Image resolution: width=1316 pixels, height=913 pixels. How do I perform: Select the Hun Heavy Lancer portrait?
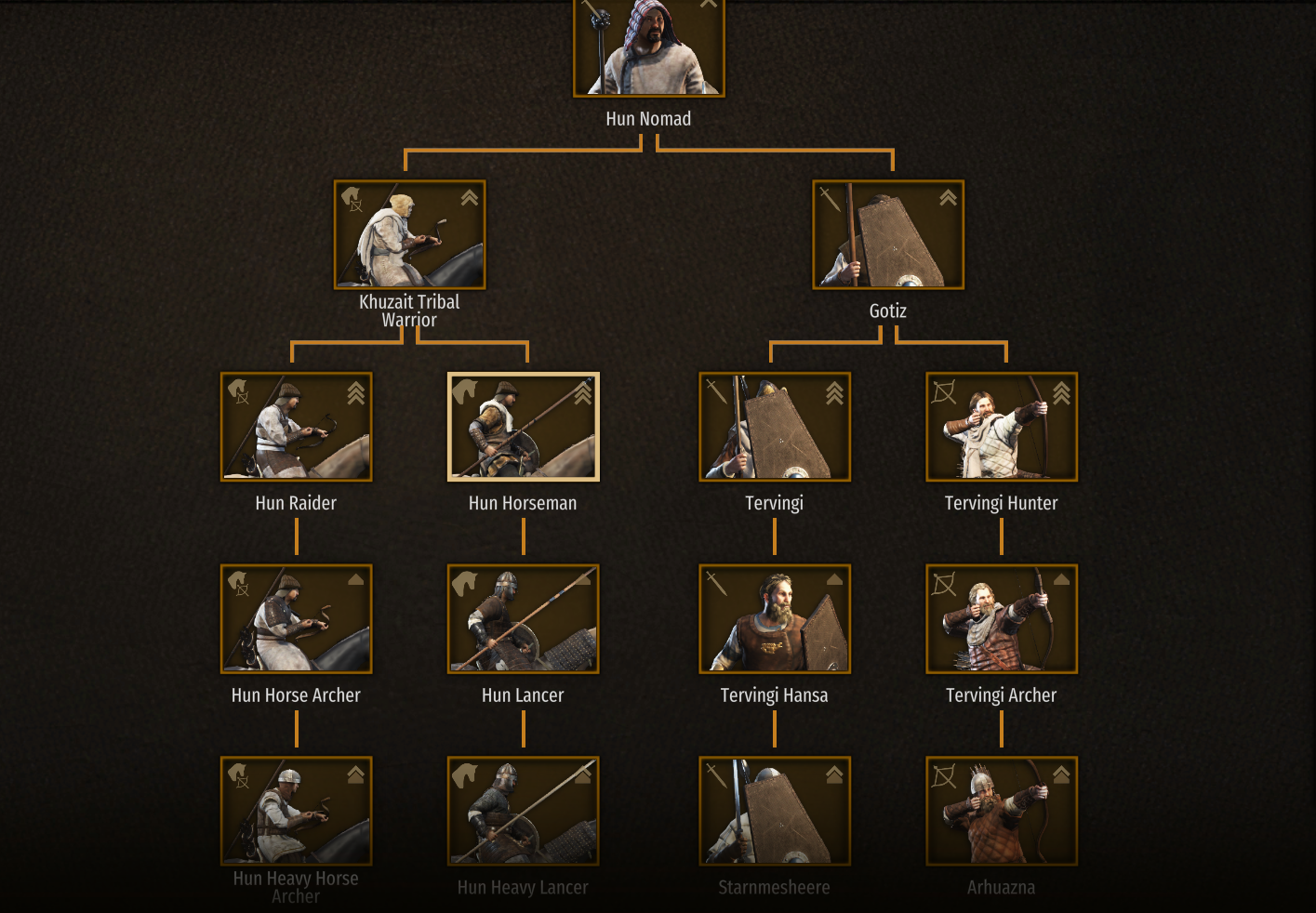(x=523, y=812)
